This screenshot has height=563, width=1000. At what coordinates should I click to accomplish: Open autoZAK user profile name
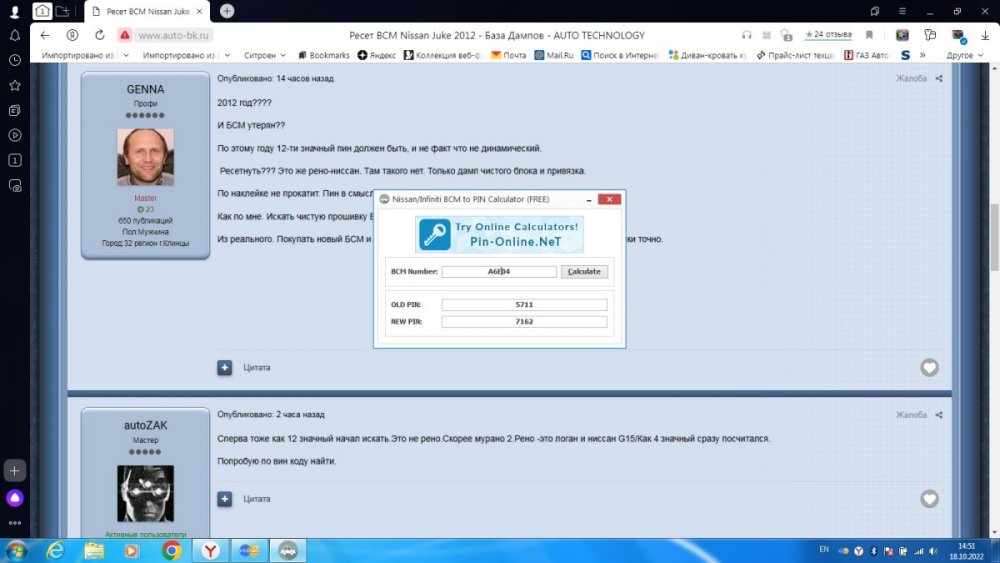click(x=145, y=425)
